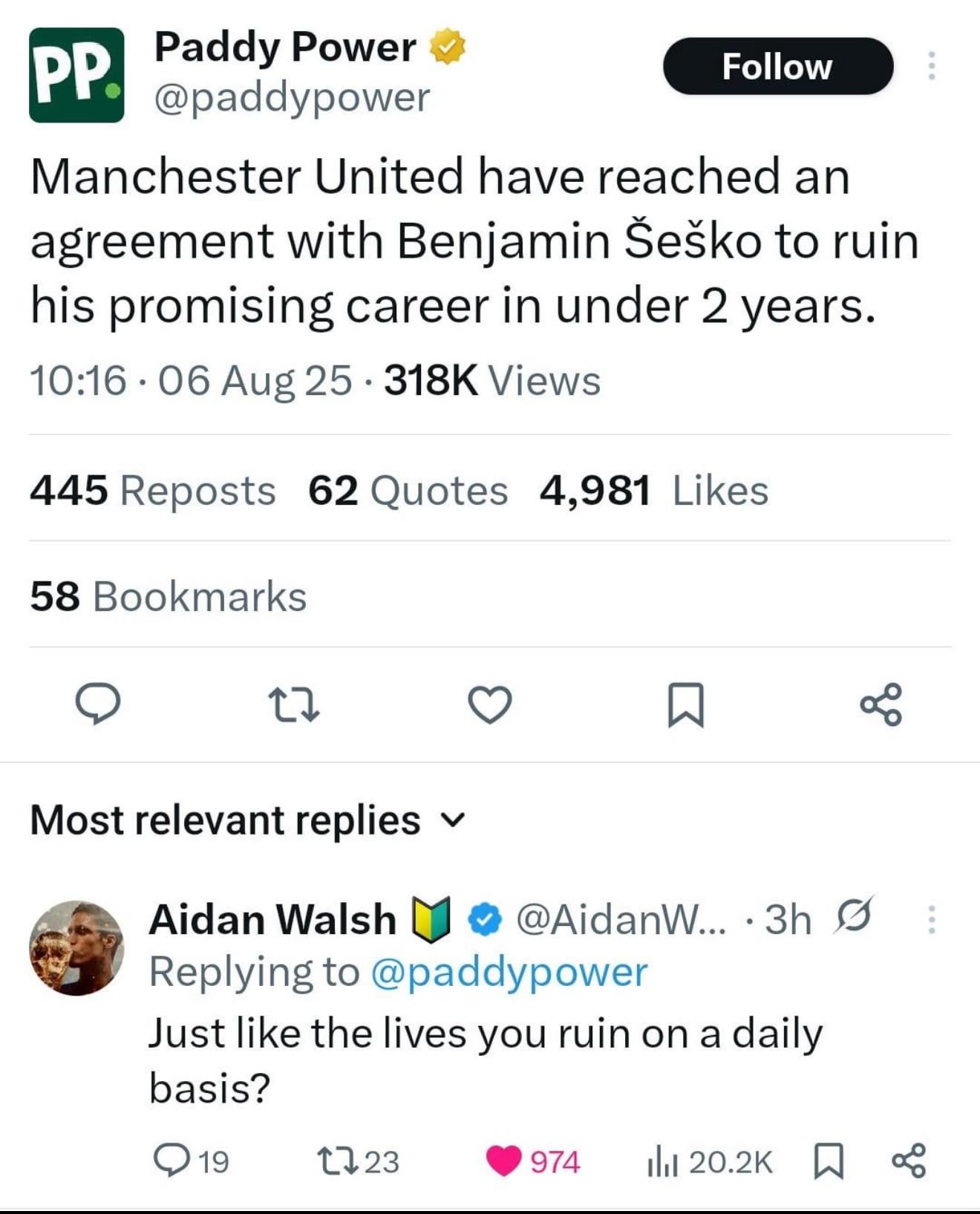Open the Grok icon on Aidan's reply
Viewport: 980px width, 1214px height.
[x=853, y=916]
